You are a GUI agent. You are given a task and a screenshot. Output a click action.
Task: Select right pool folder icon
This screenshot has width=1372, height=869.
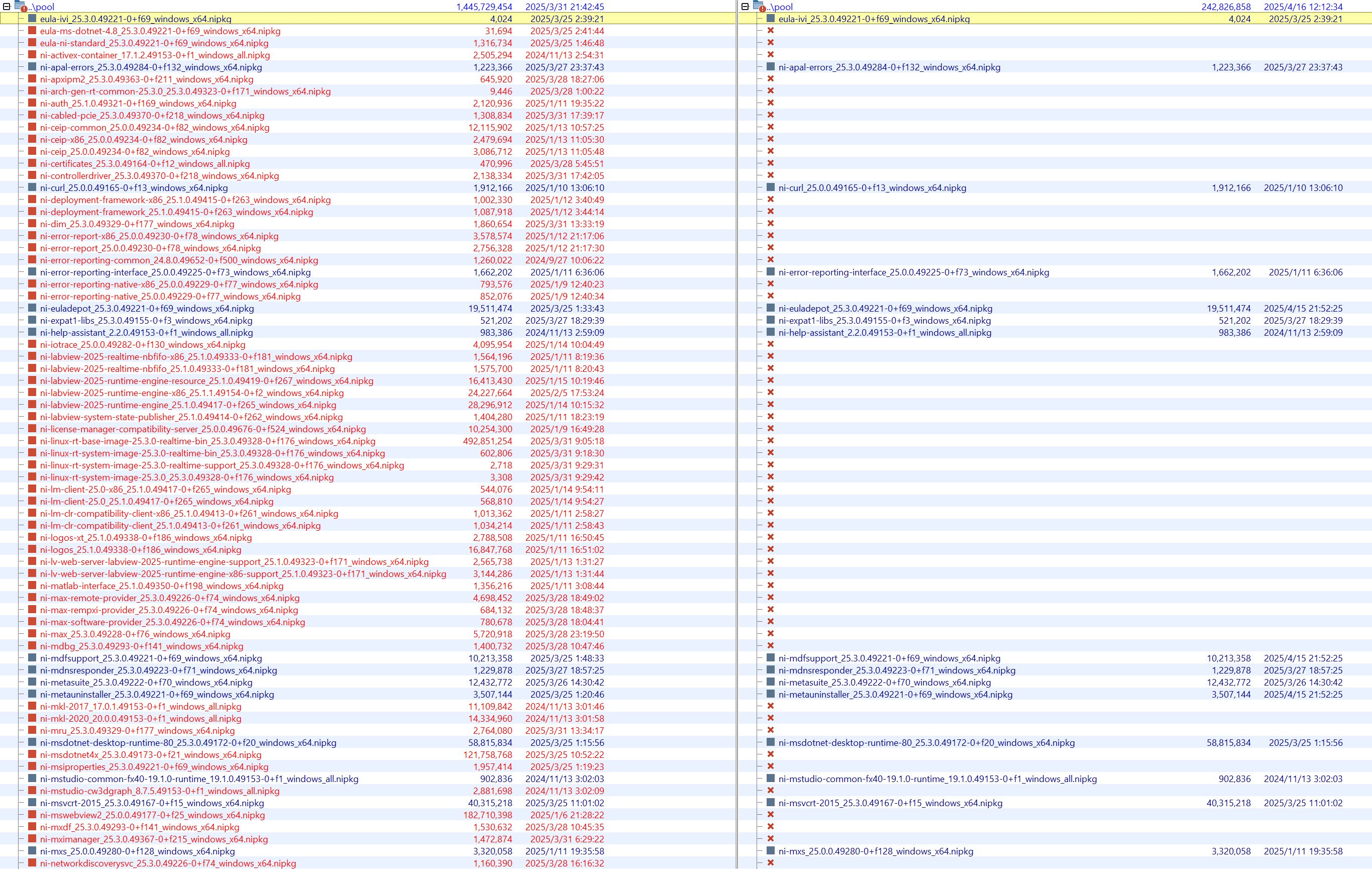pos(759,6)
